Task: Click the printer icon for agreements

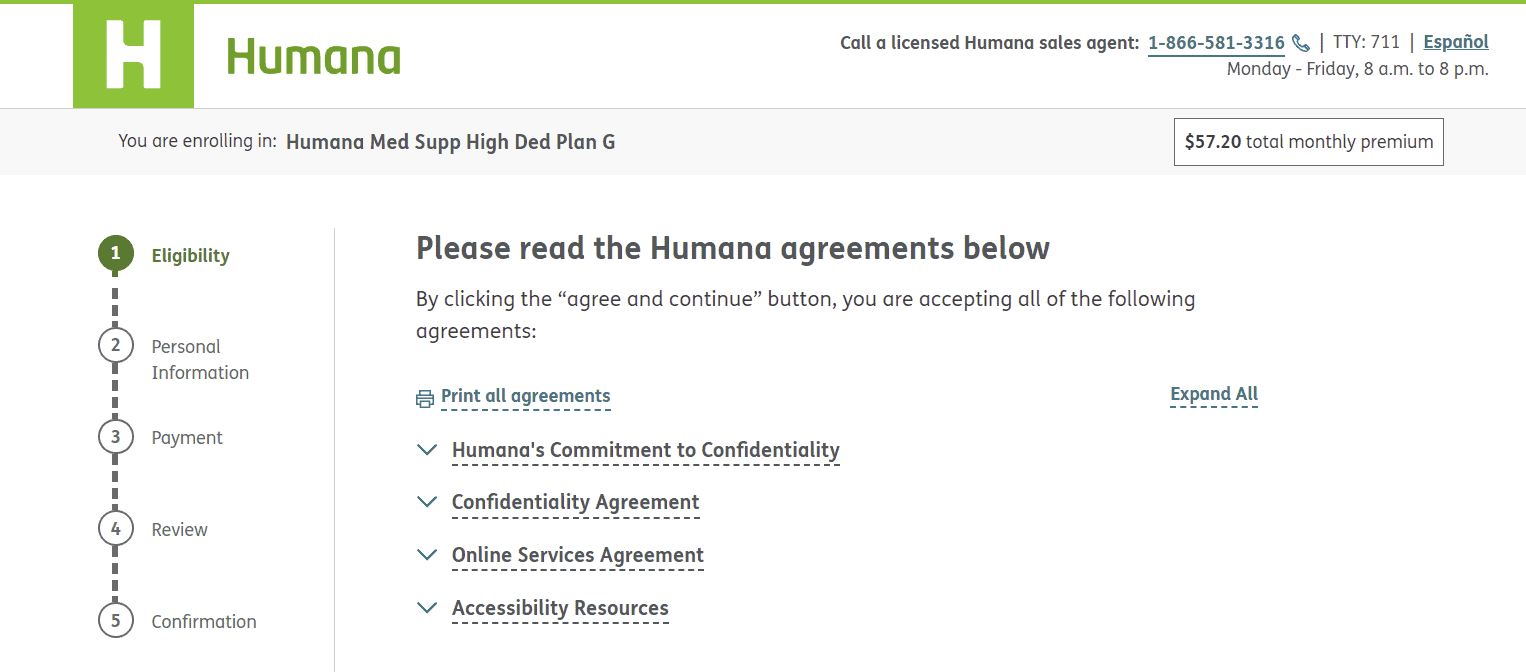Action: [x=425, y=398]
